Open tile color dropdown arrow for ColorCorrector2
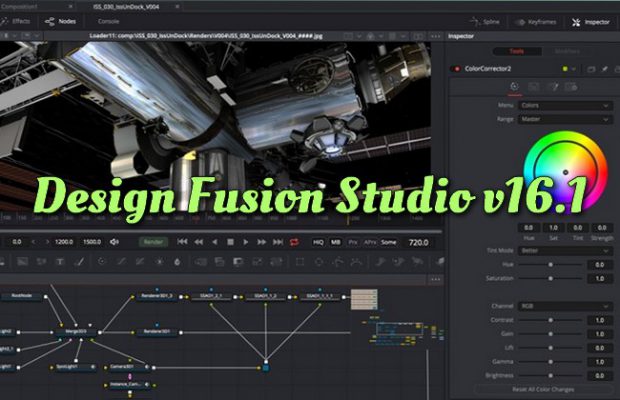Viewport: 620px width, 400px height. (x=574, y=69)
